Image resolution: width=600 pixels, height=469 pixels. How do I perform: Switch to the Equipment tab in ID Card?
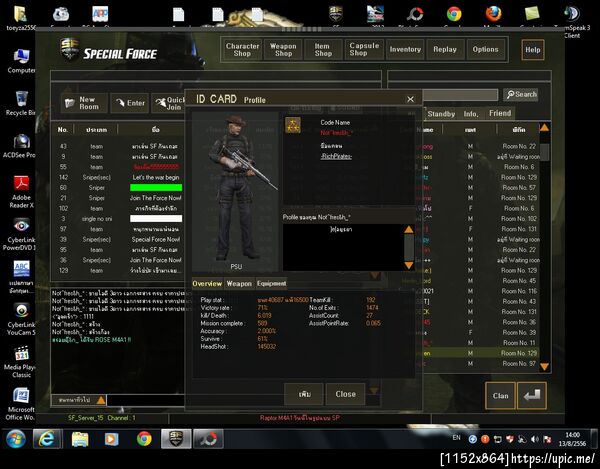tap(271, 283)
